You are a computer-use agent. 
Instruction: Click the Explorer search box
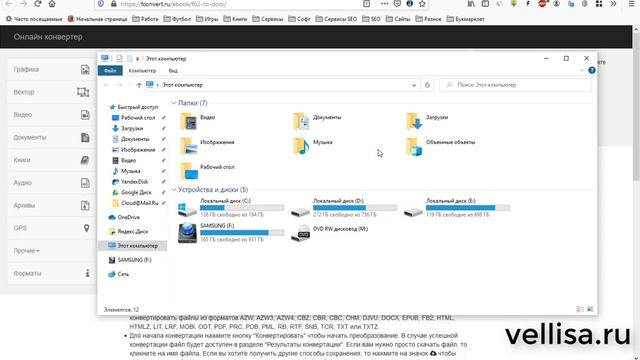pyautogui.click(x=515, y=85)
